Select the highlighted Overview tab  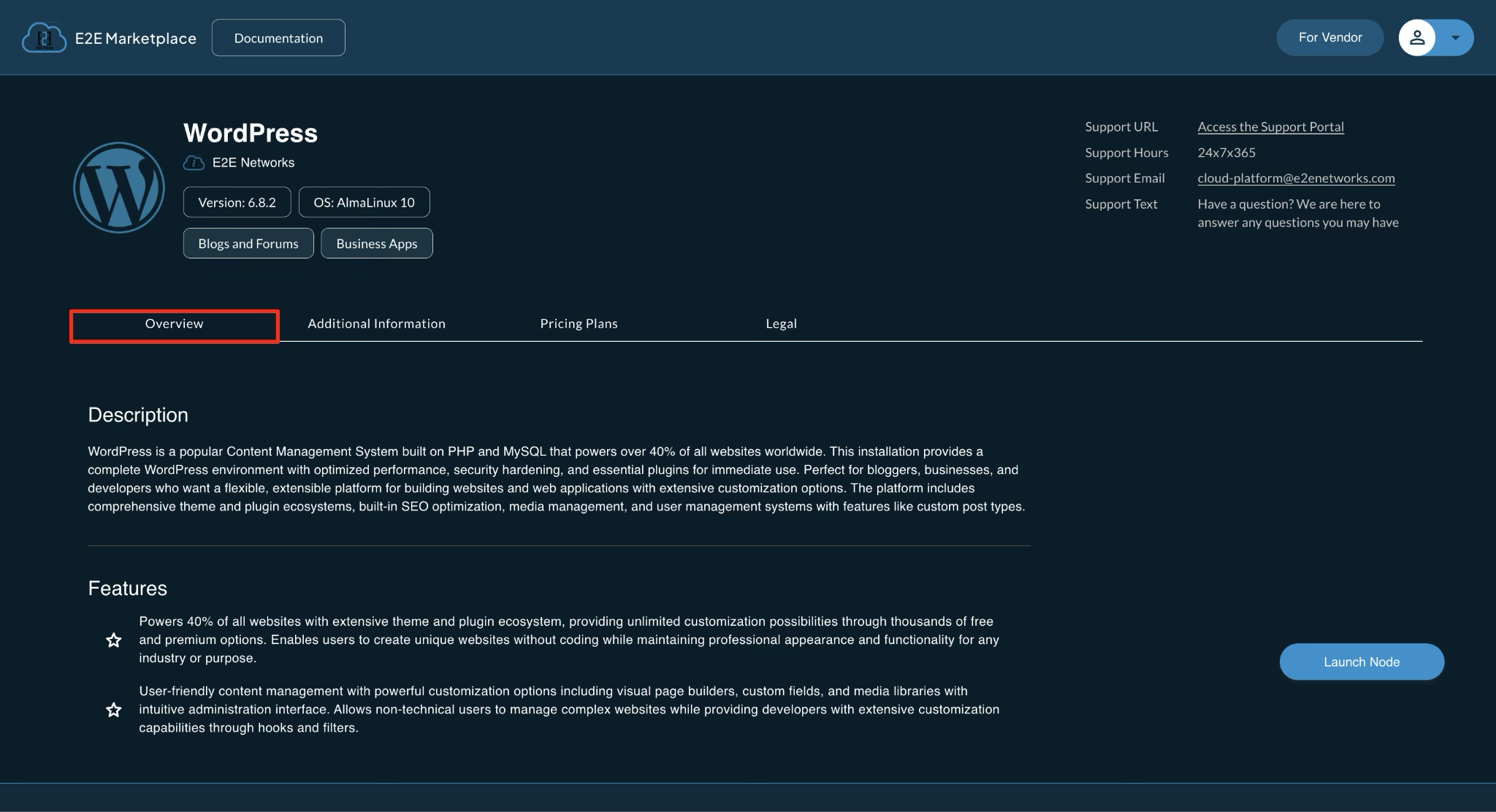click(174, 323)
